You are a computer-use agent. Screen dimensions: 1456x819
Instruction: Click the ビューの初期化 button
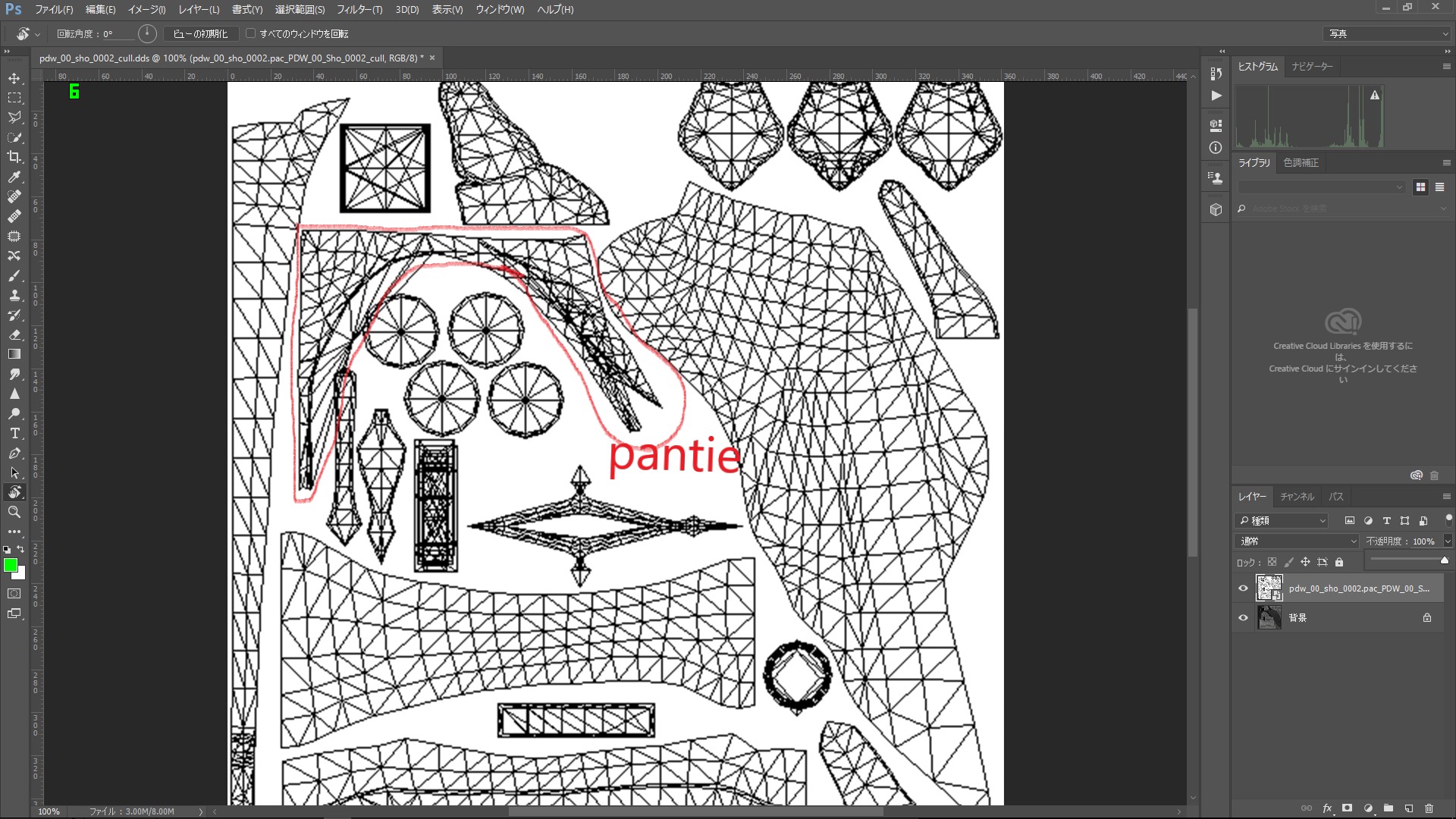[x=200, y=33]
